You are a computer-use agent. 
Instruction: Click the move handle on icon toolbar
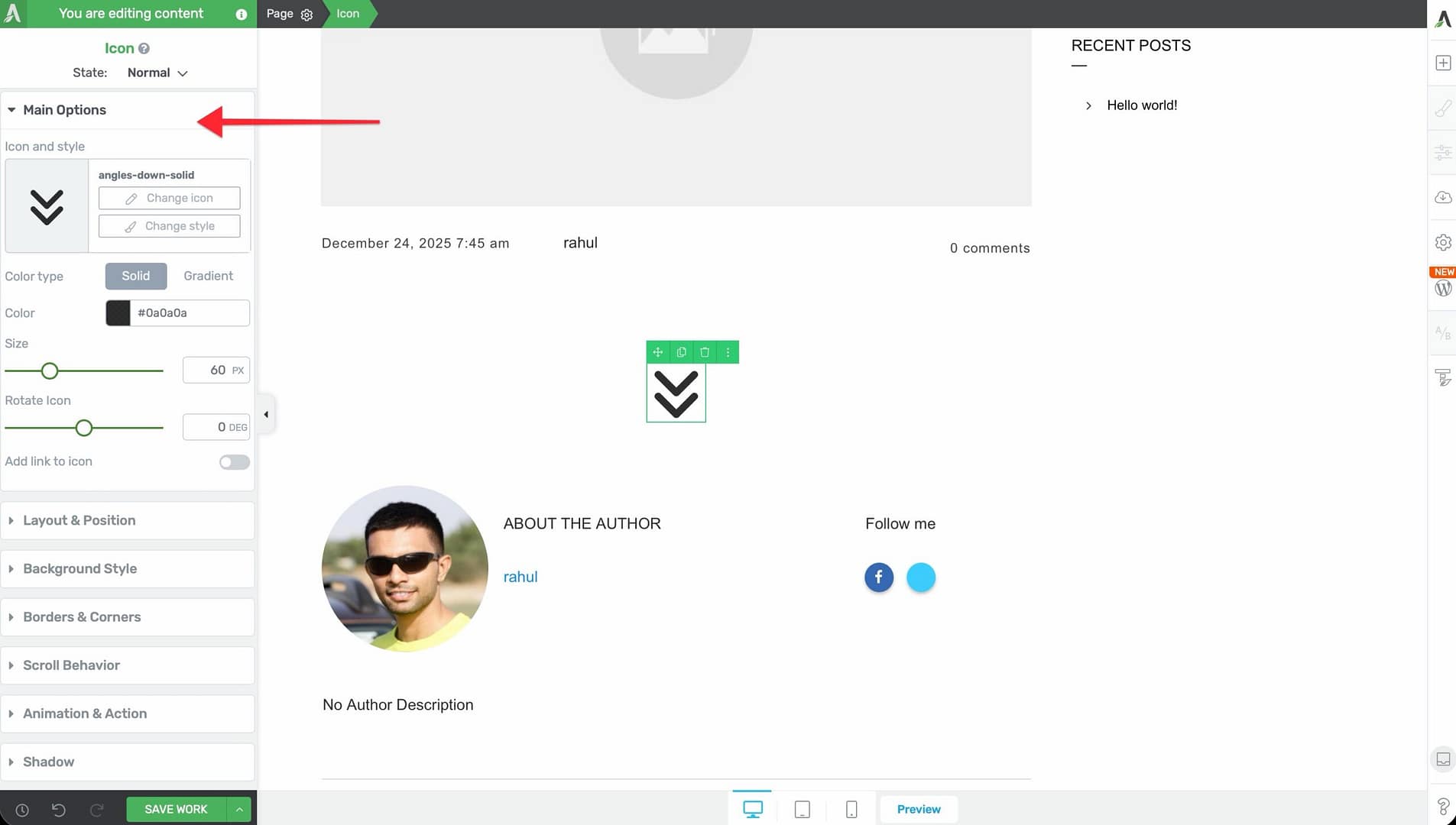coord(657,352)
